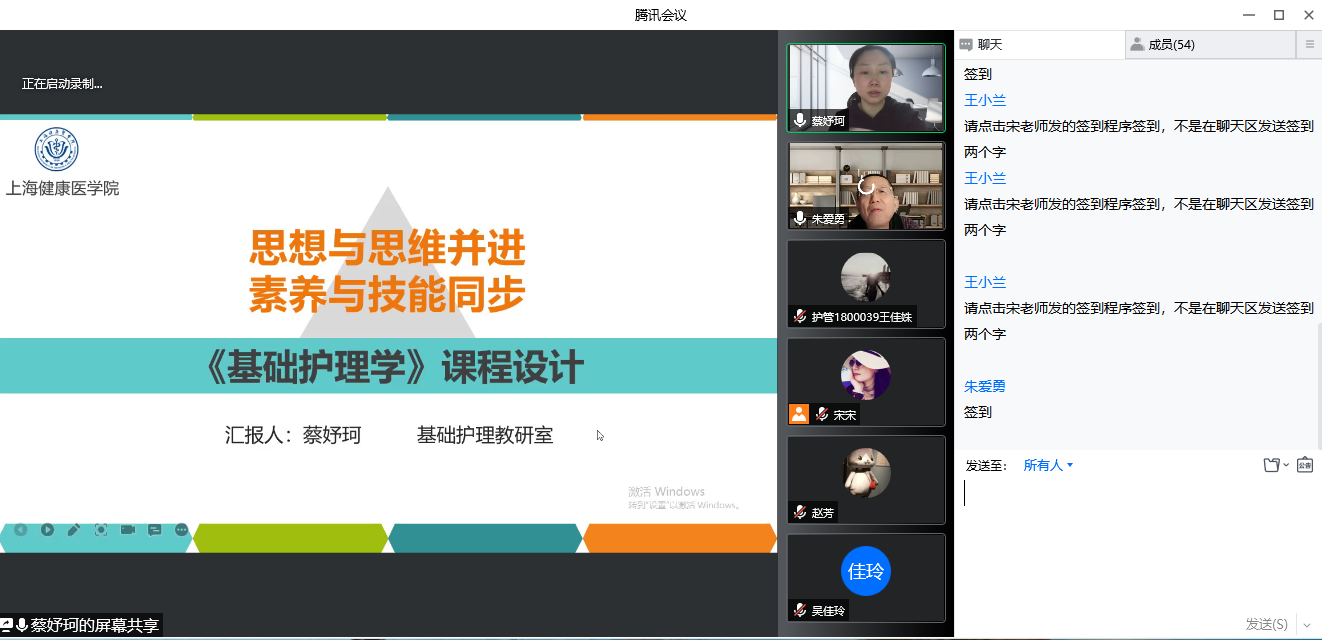This screenshot has width=1322, height=640.
Task: Click inside the chat message input box
Action: (x=1130, y=540)
